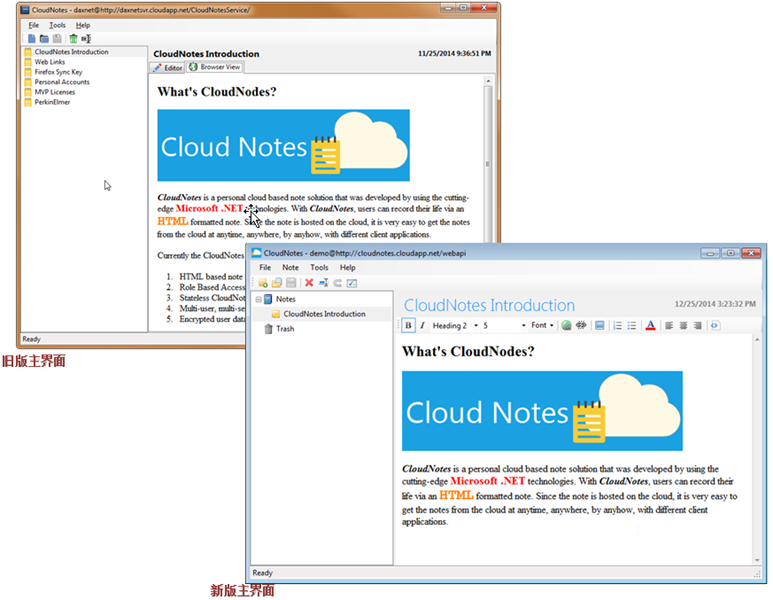
Task: Click the bulleted list icon
Action: (632, 325)
